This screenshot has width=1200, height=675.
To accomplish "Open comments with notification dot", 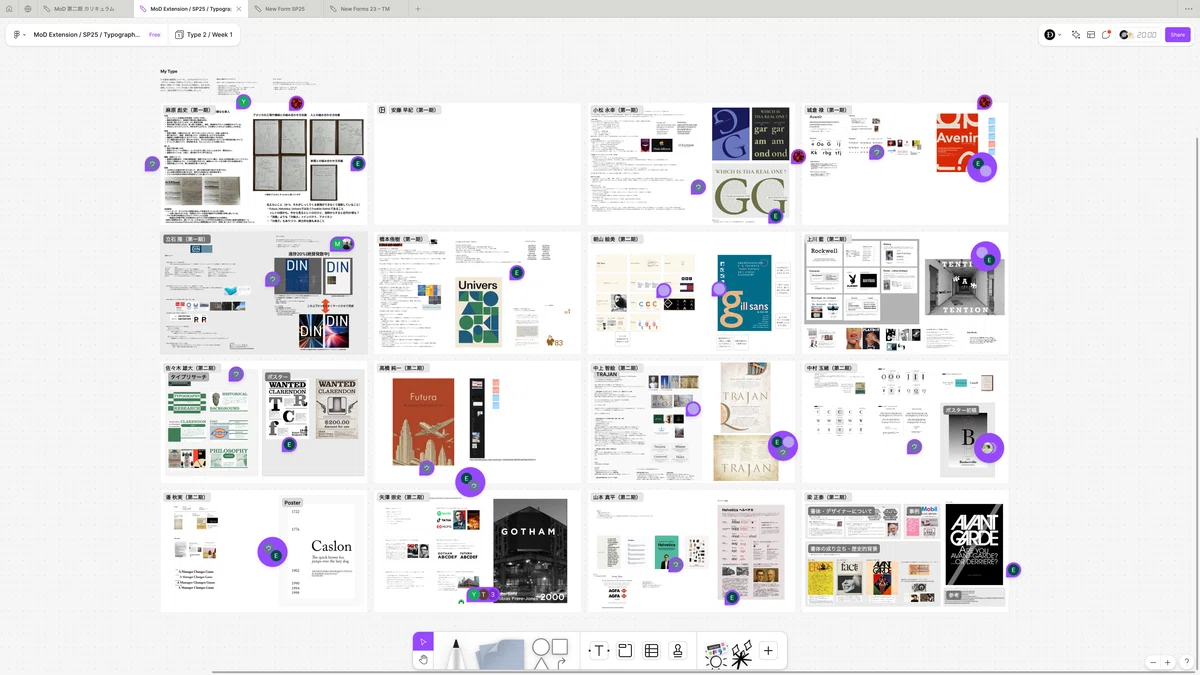I will click(x=1106, y=34).
